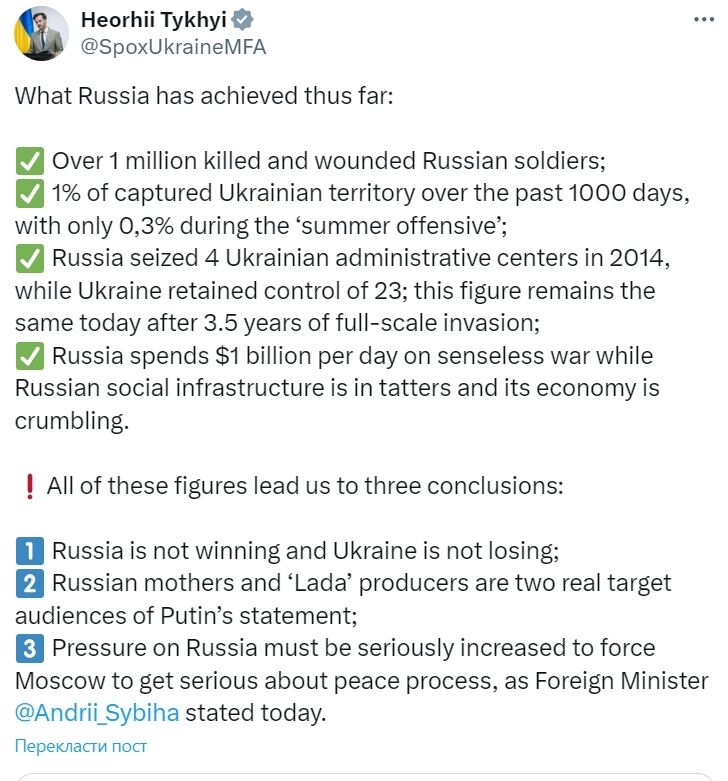The image size is (728, 781).
Task: Click the blue number 1 emoji
Action: point(29,550)
